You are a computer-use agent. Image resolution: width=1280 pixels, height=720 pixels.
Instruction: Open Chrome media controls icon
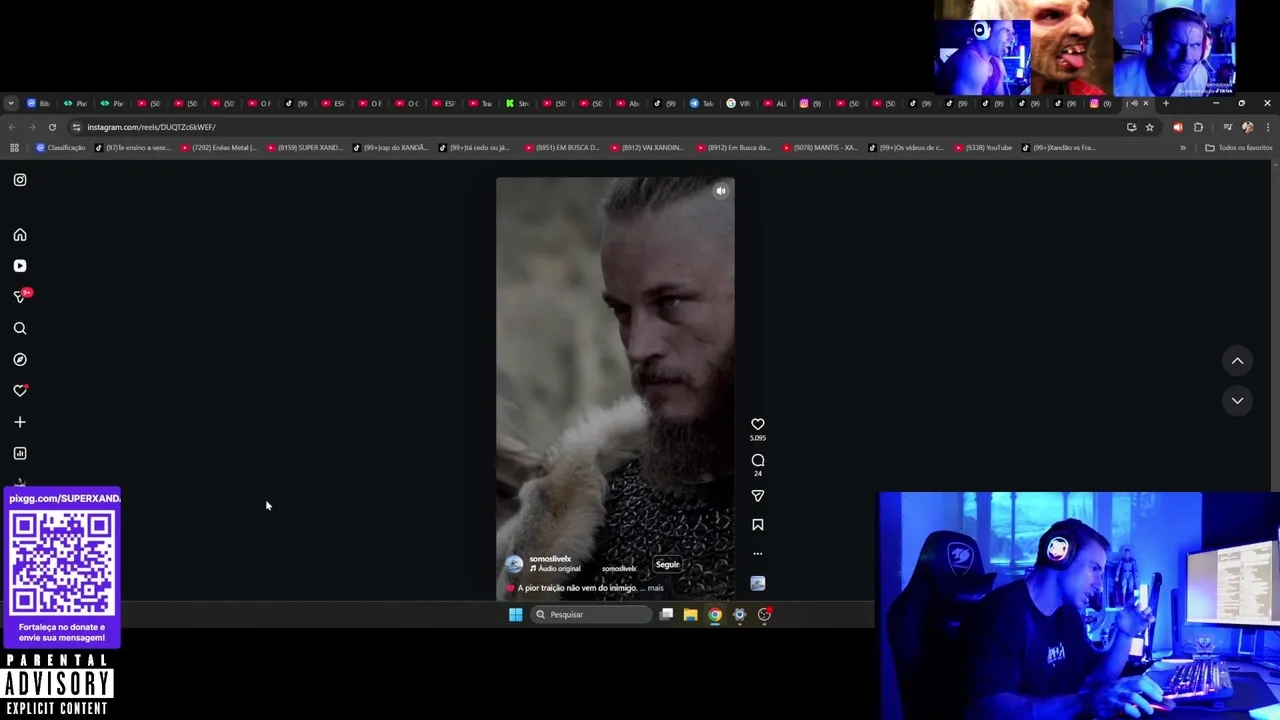[1228, 127]
